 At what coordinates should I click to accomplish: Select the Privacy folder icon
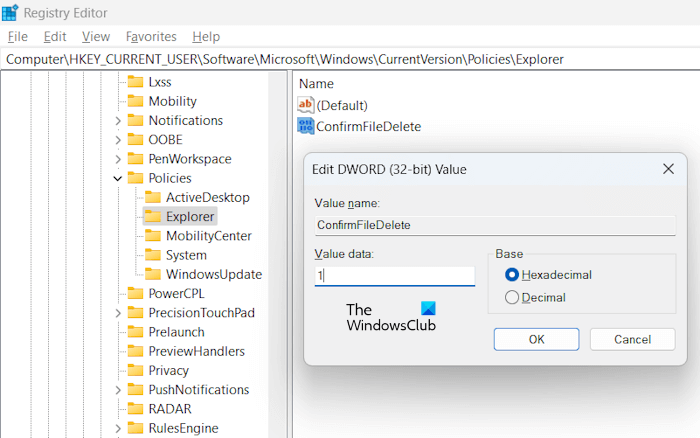[x=136, y=370]
